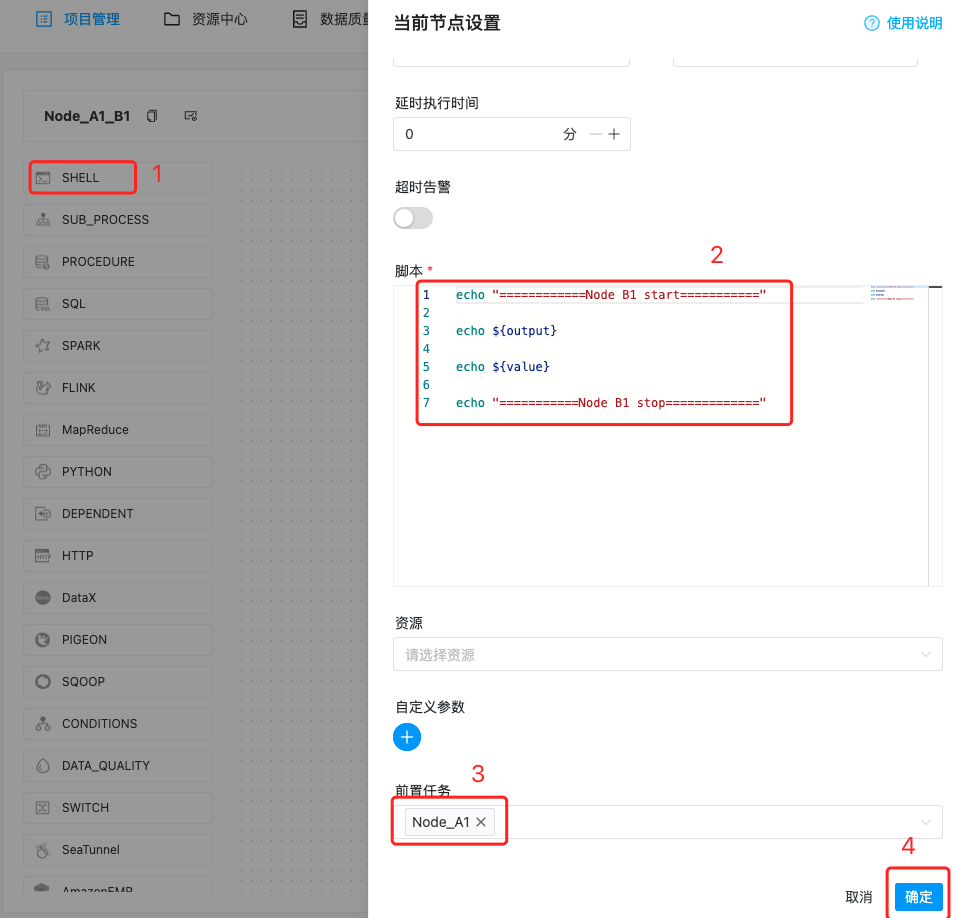Select the PYTHON label in task list
This screenshot has height=918, width=967.
click(87, 472)
